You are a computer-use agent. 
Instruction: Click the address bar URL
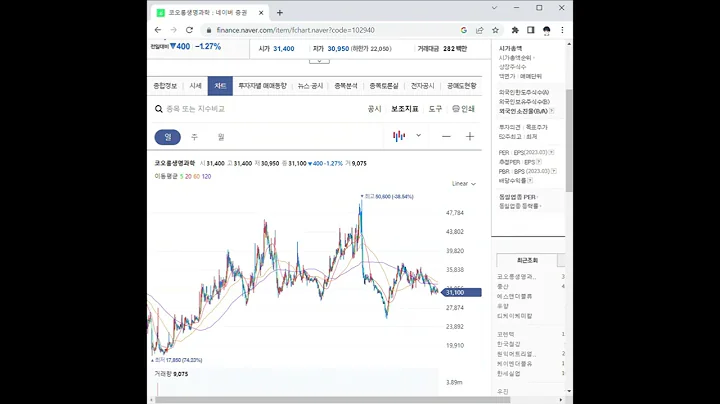[x=295, y=30]
